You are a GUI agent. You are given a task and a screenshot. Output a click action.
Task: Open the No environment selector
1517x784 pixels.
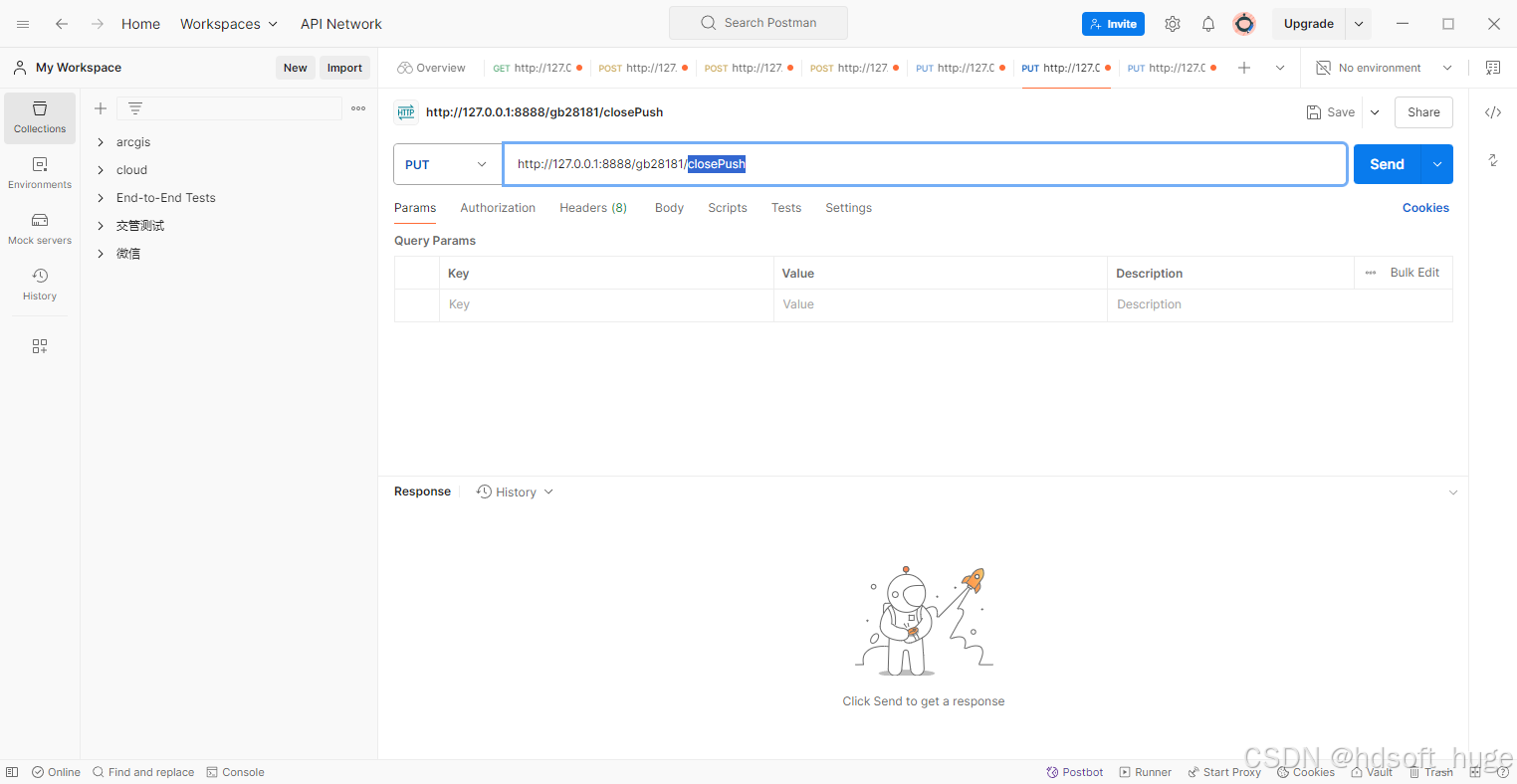click(x=1385, y=68)
